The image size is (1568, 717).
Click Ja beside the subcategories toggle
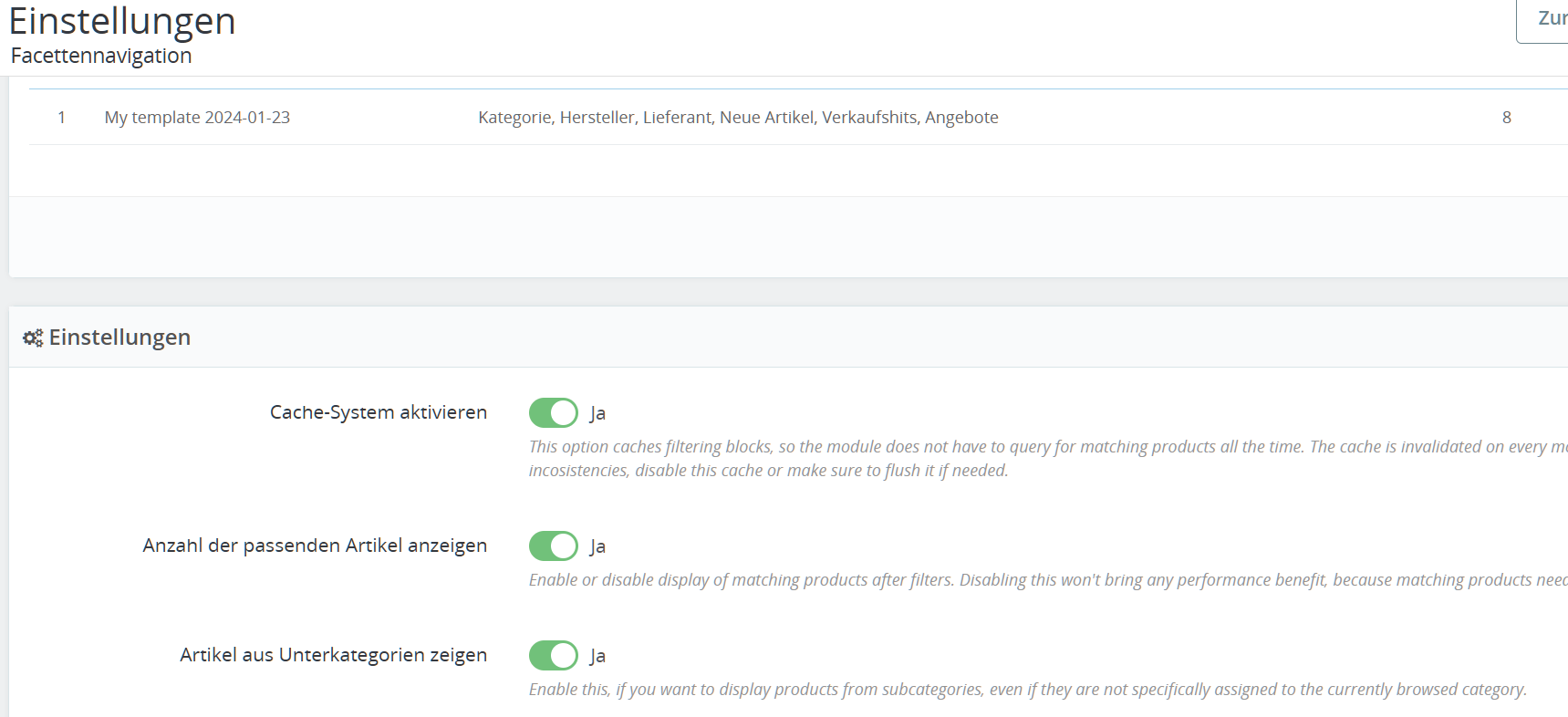[597, 656]
